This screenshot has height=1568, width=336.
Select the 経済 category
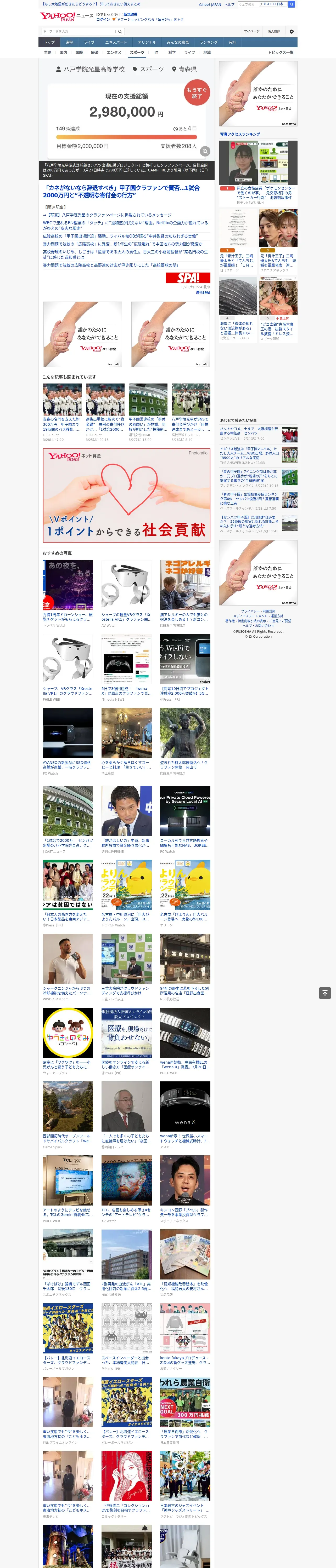[94, 52]
